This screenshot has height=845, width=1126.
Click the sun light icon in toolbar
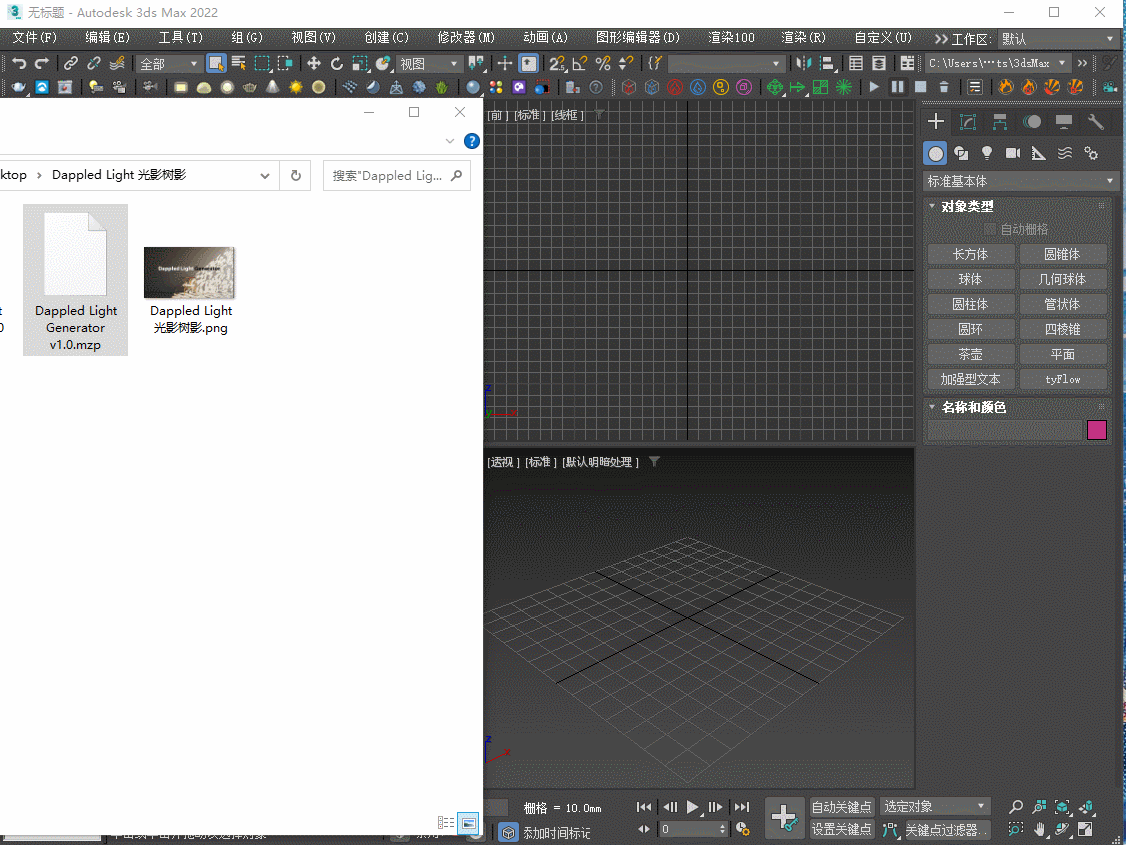point(296,88)
